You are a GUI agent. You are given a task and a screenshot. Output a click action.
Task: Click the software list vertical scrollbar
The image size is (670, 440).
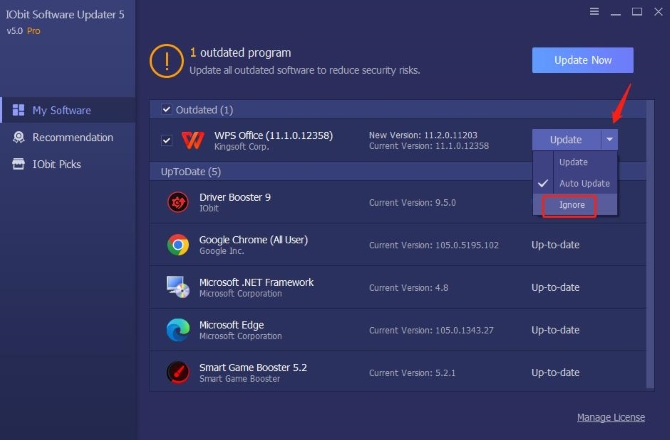[650, 244]
